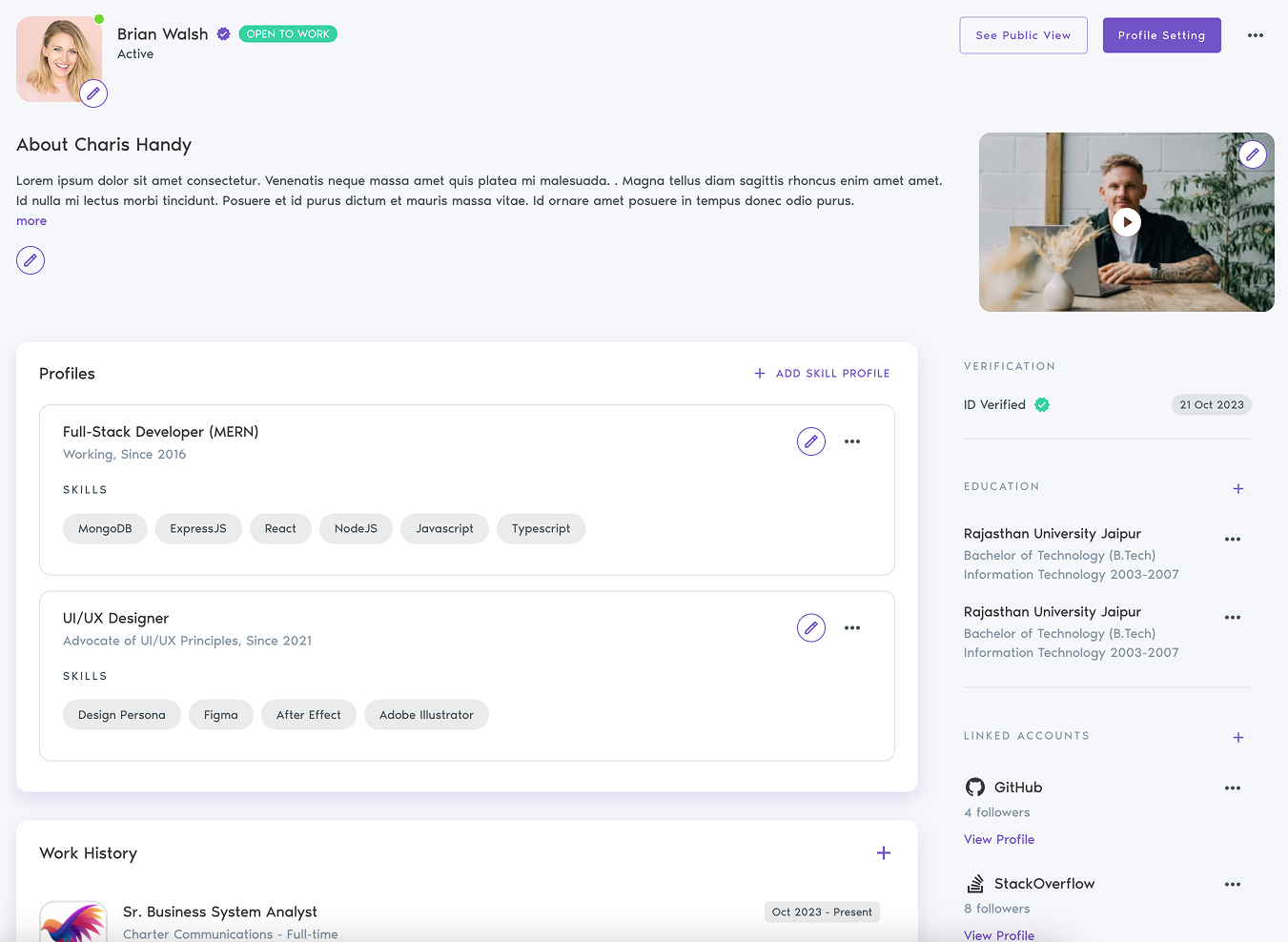Click the StackOverflow icon

pyautogui.click(x=974, y=883)
